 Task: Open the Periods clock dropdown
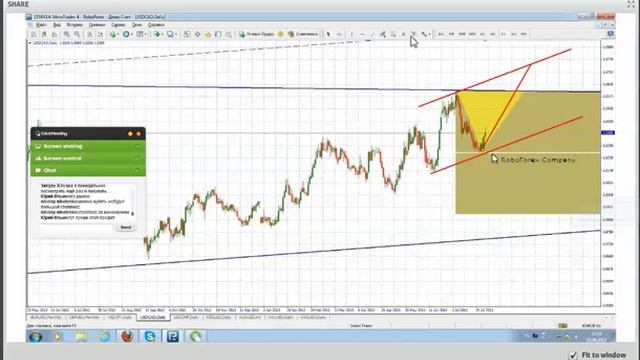tap(127, 34)
